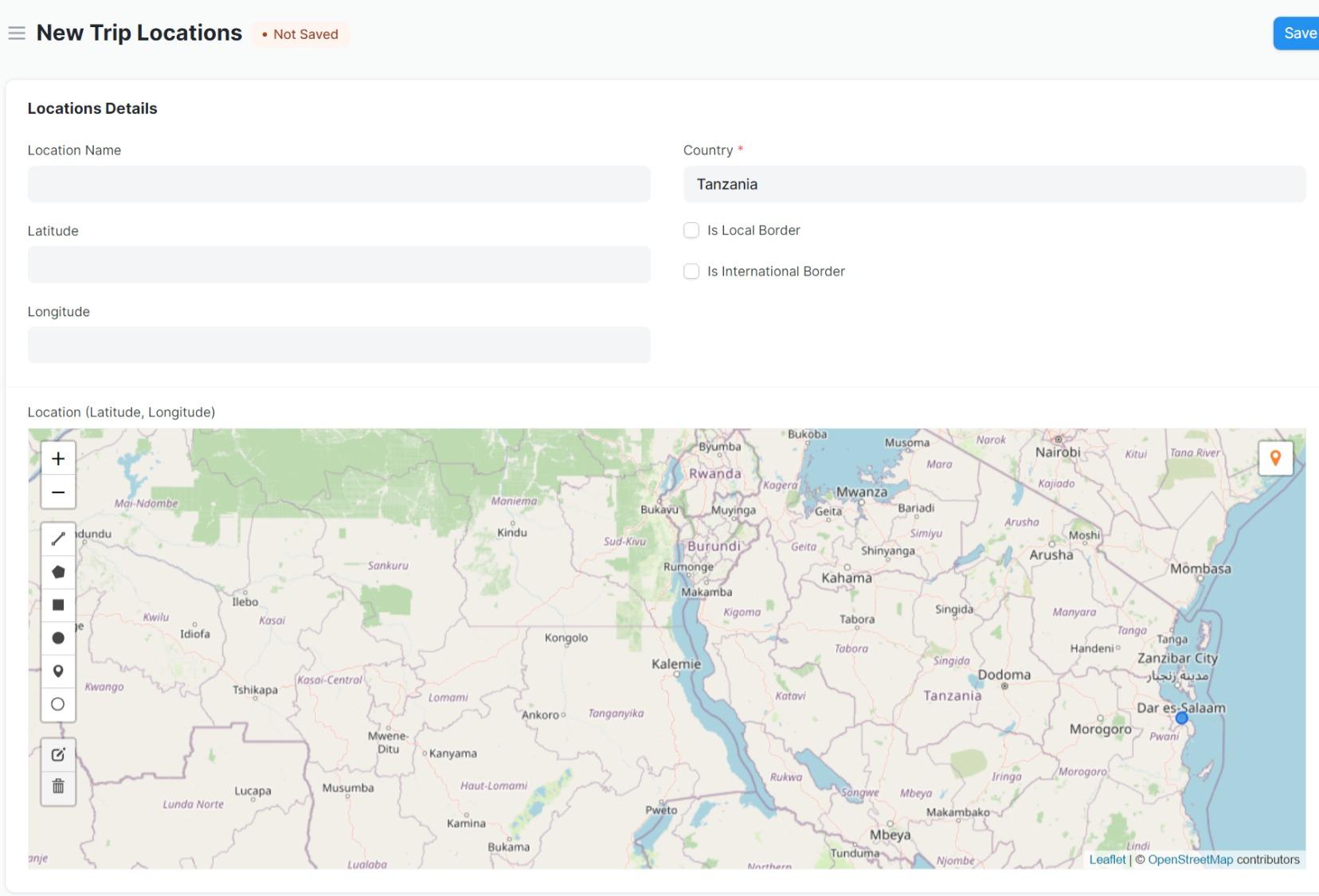Select the place marker tool

point(58,671)
